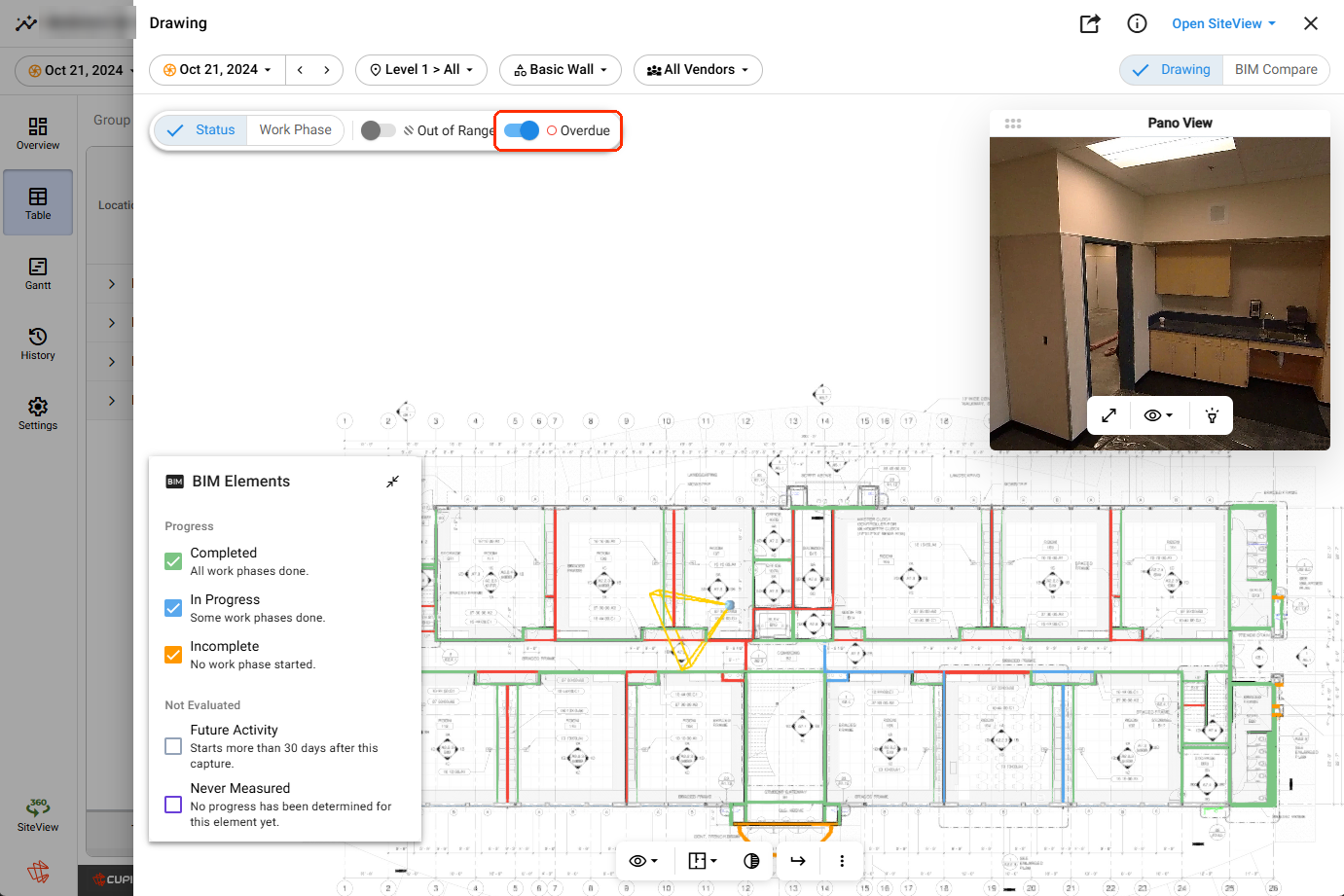Expand the Pano View to fullscreen

(x=1108, y=415)
